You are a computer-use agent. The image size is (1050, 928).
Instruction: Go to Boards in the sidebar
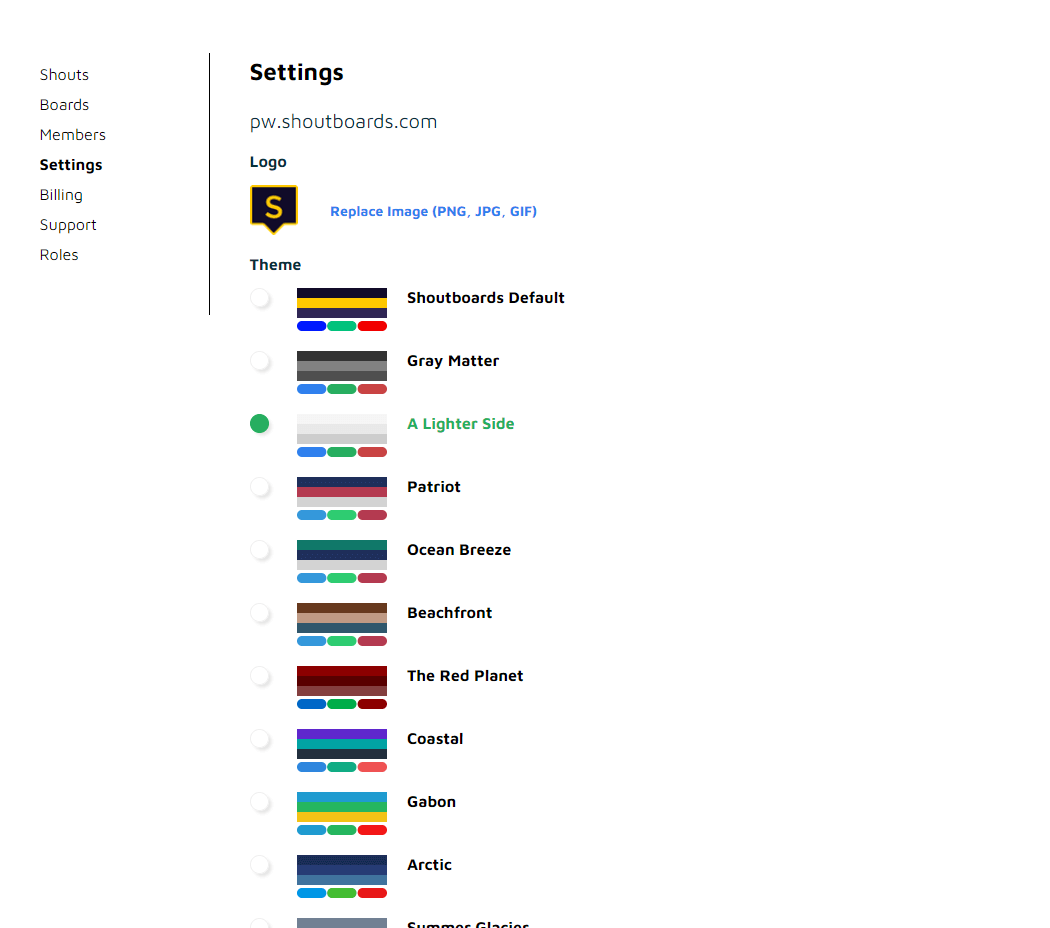pos(64,105)
